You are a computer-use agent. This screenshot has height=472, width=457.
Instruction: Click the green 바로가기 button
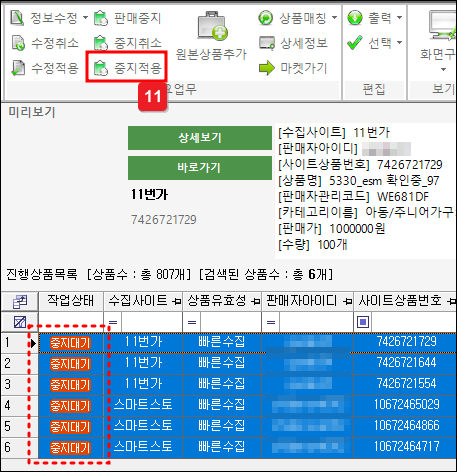[200, 168]
